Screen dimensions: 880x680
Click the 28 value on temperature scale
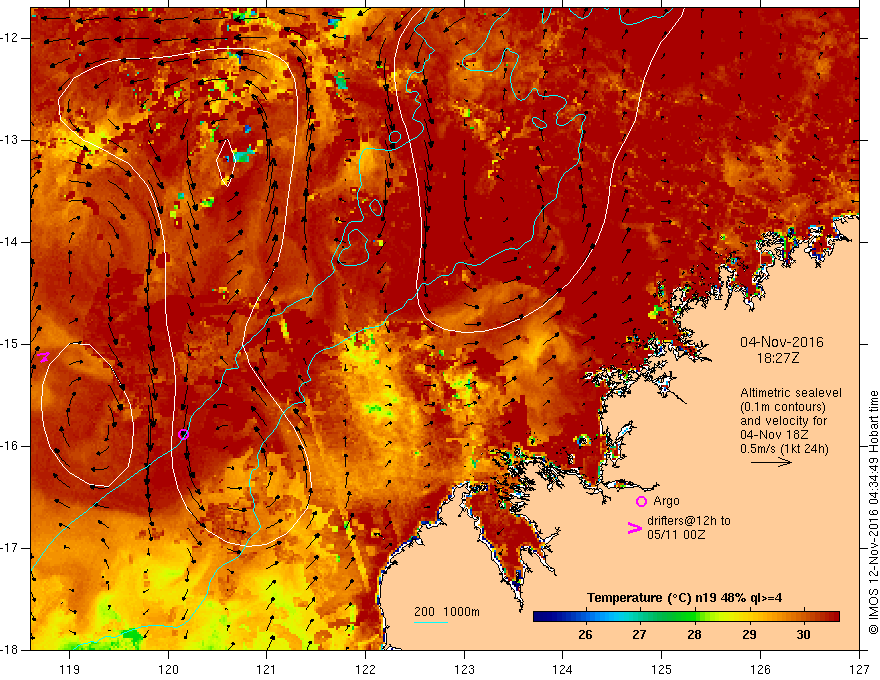(x=694, y=635)
